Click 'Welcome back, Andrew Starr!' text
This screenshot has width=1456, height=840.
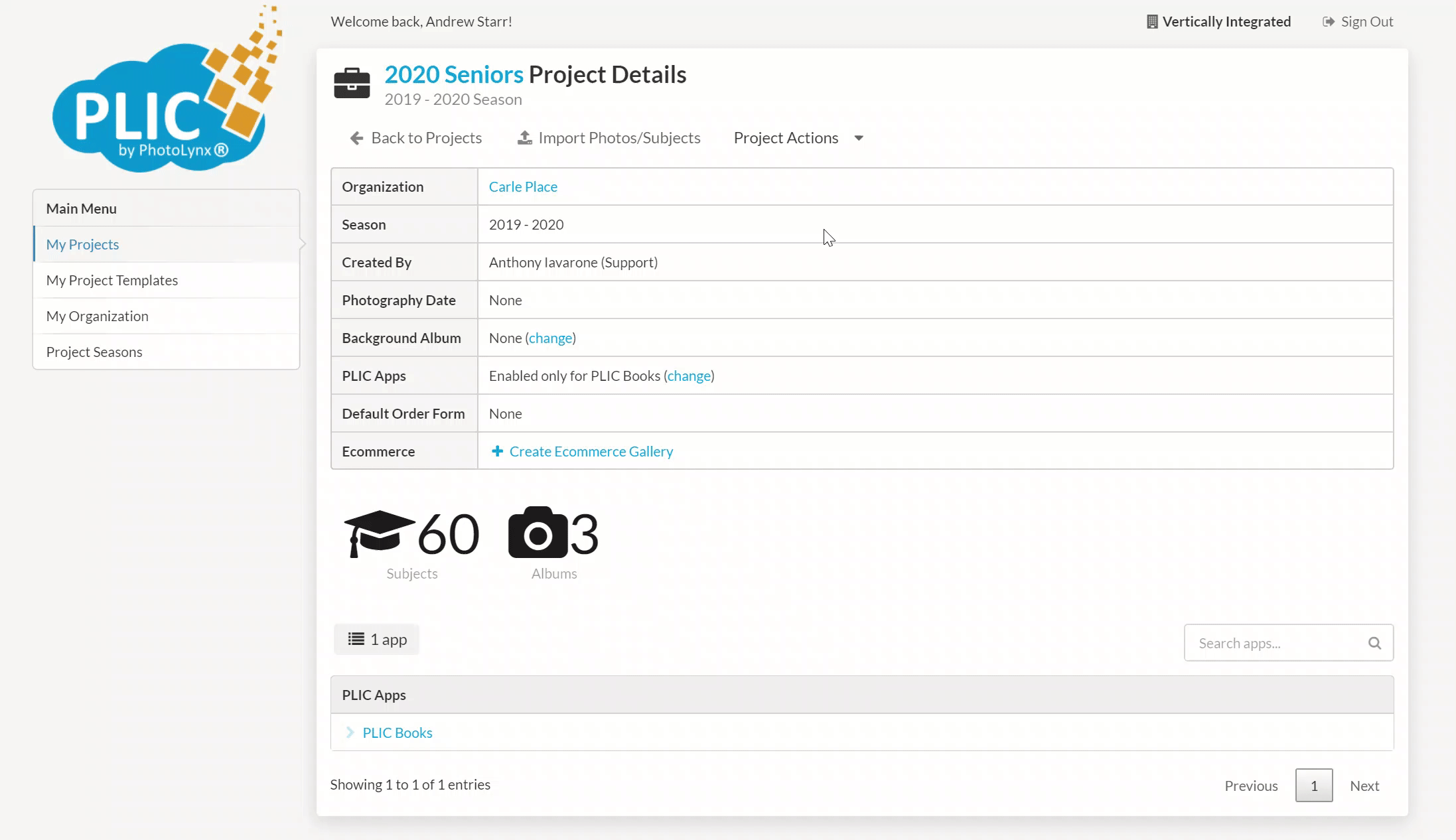(x=421, y=22)
